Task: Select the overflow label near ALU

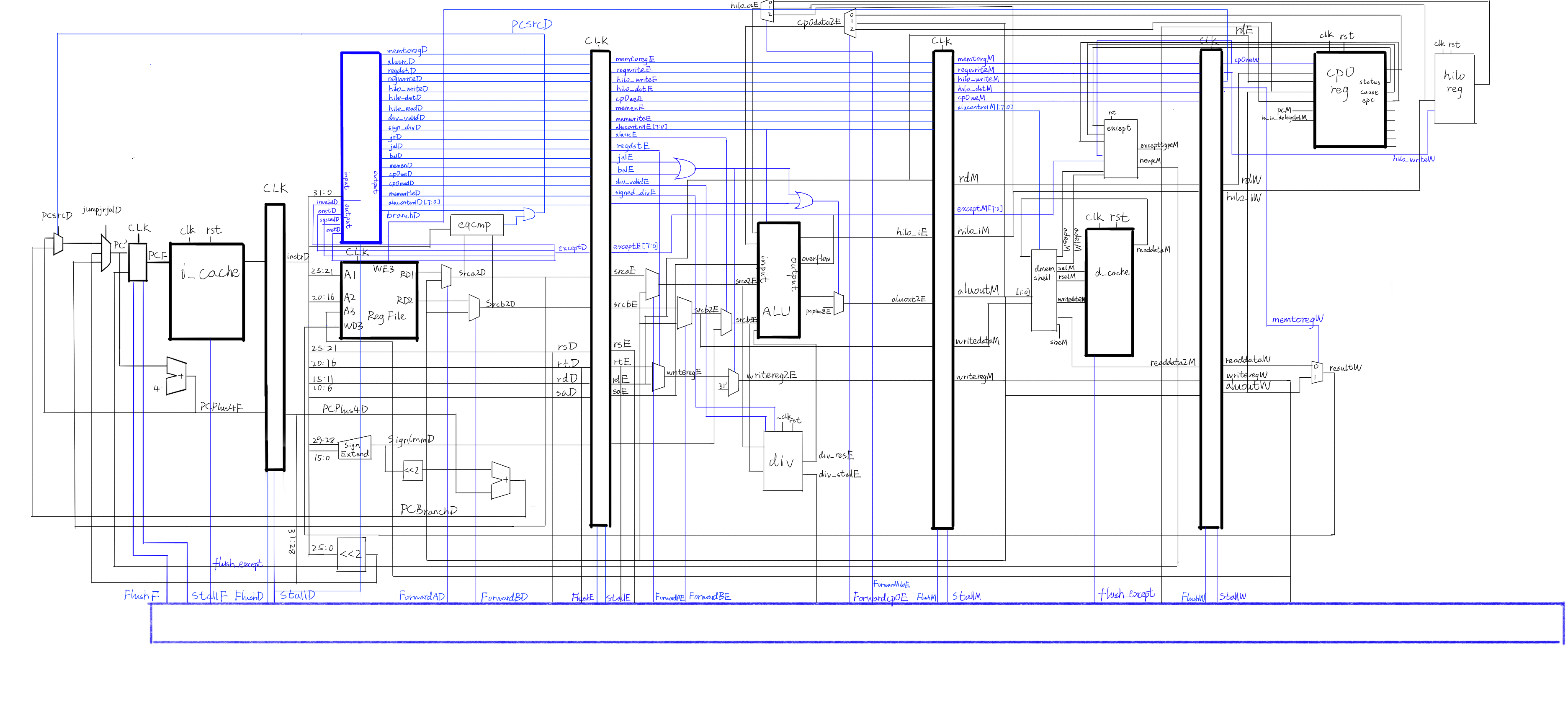Action: [816, 259]
